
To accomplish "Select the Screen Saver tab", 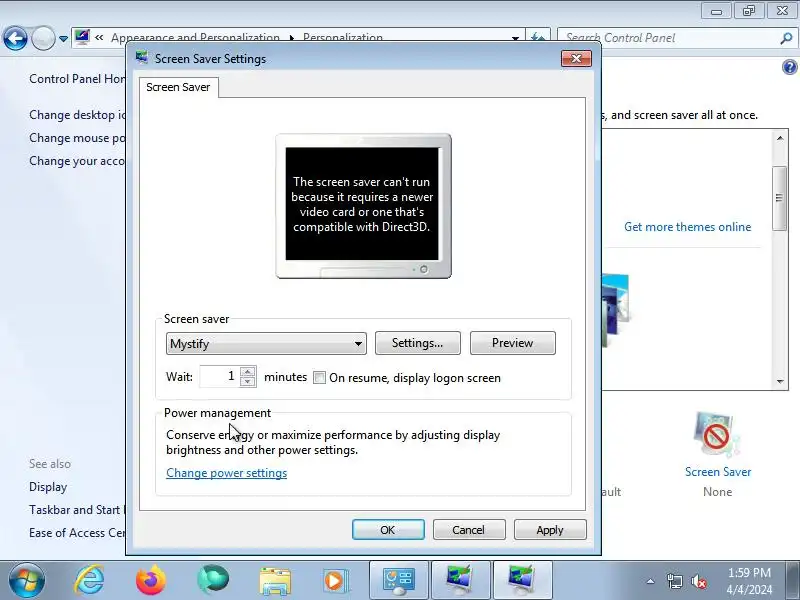I will tap(178, 87).
